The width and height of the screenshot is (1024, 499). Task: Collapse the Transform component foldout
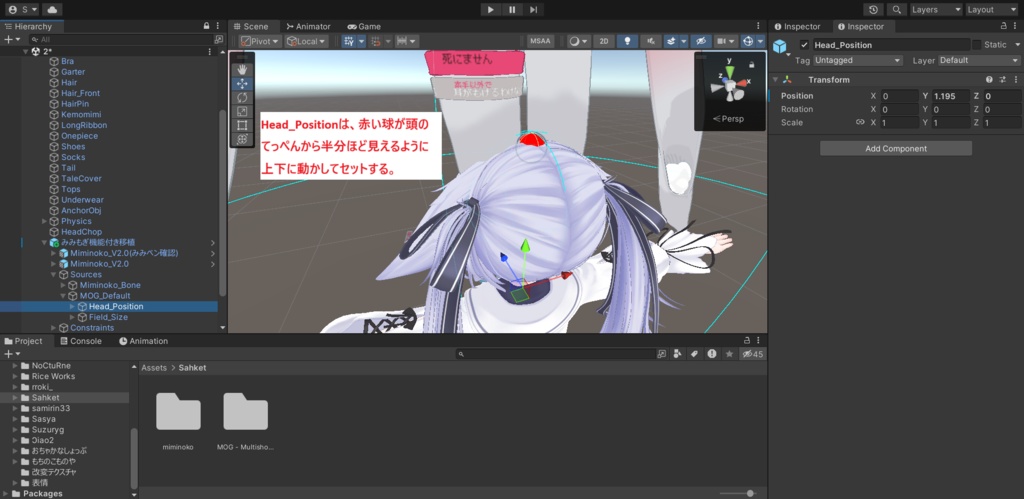click(x=775, y=80)
